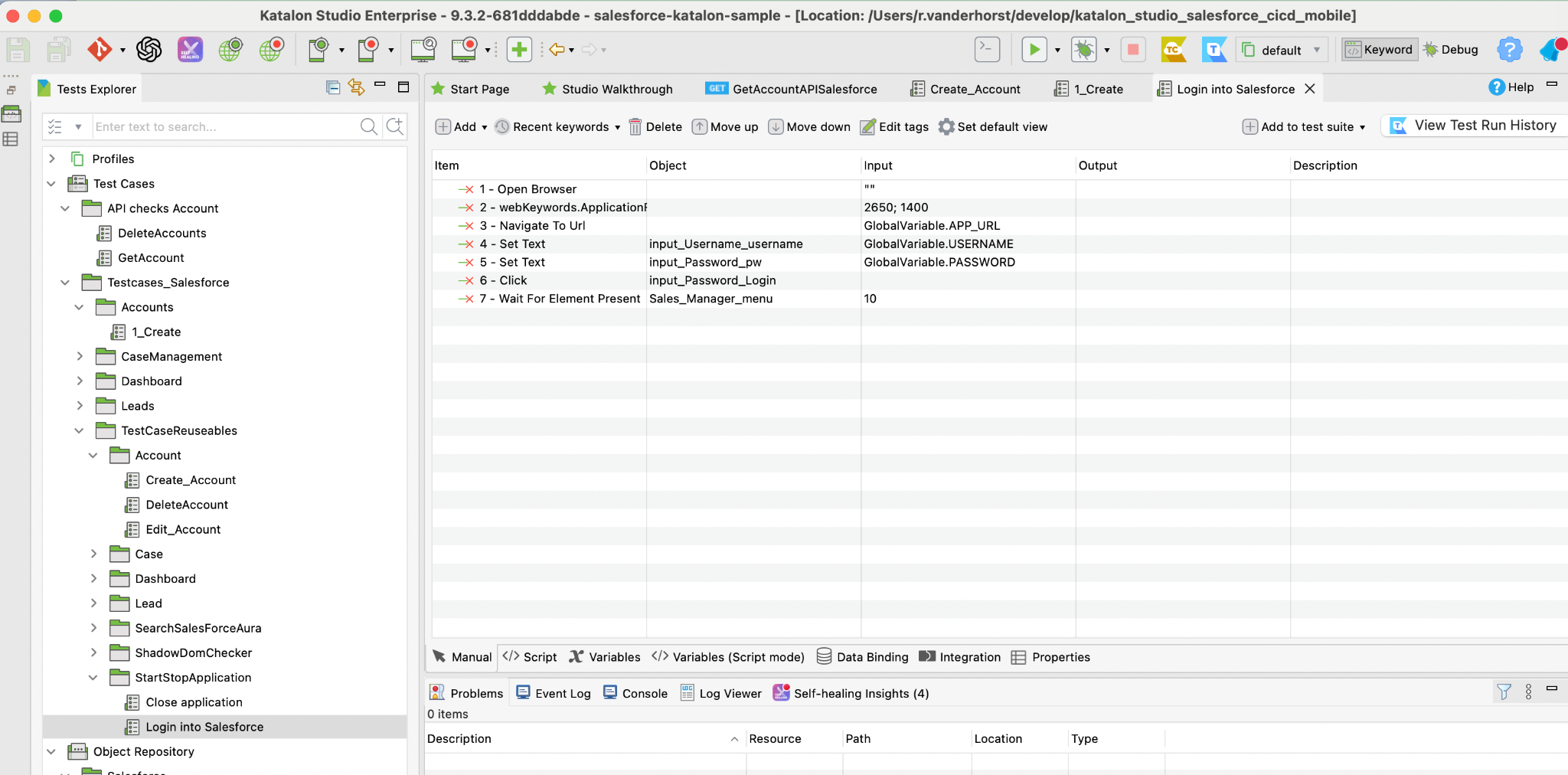Click the Git toolbar icon
This screenshot has width=1568, height=775.
click(x=99, y=50)
